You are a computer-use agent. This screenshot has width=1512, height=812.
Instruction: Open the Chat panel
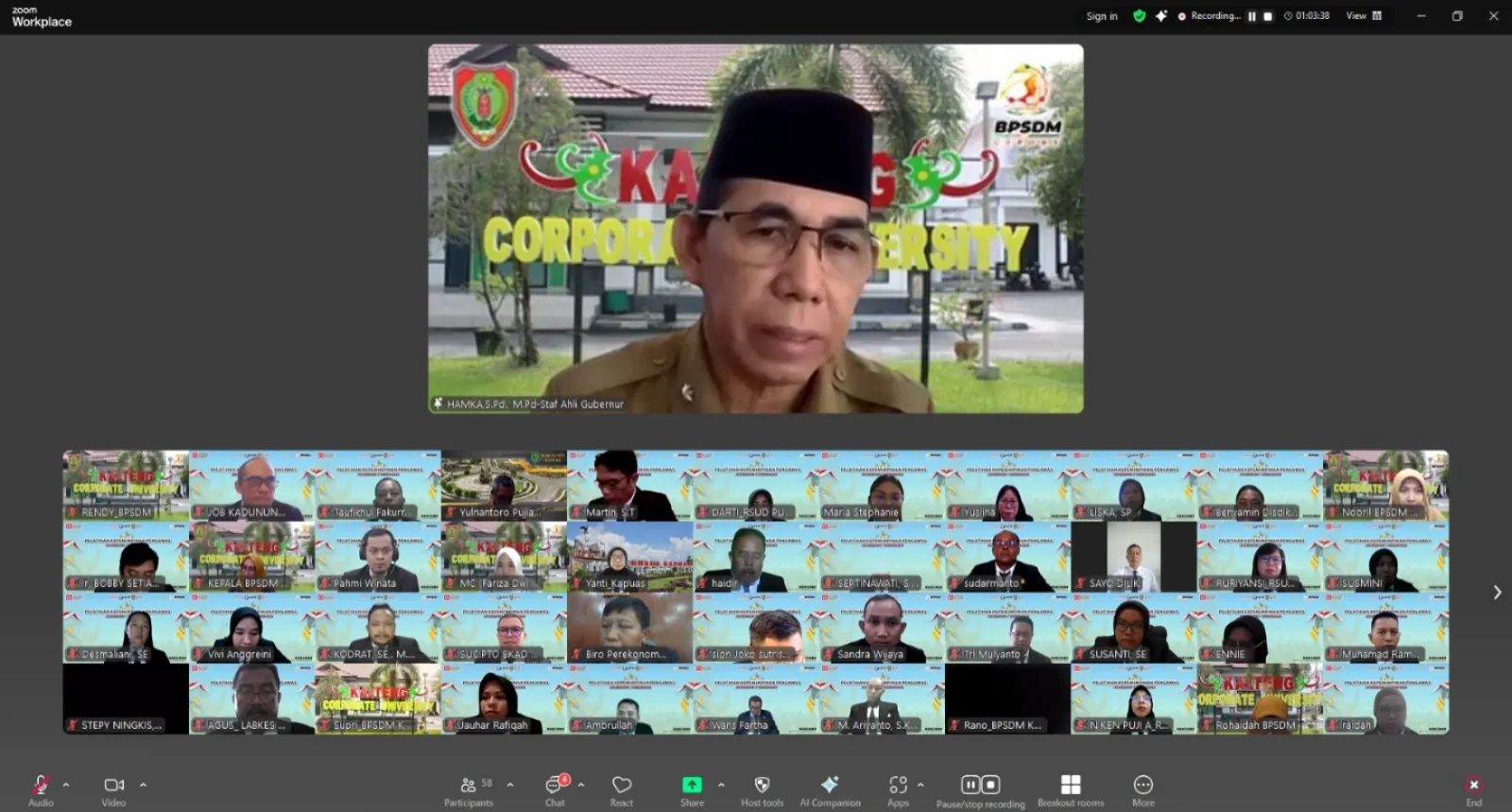pyautogui.click(x=555, y=789)
